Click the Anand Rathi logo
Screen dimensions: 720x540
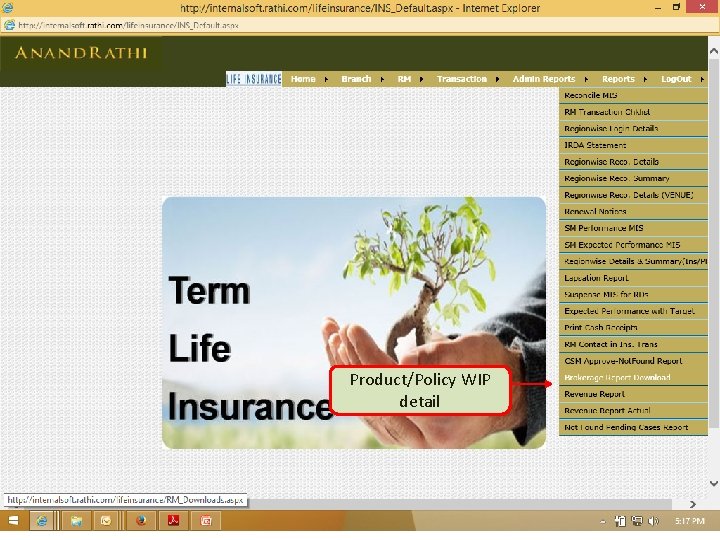(x=81, y=52)
